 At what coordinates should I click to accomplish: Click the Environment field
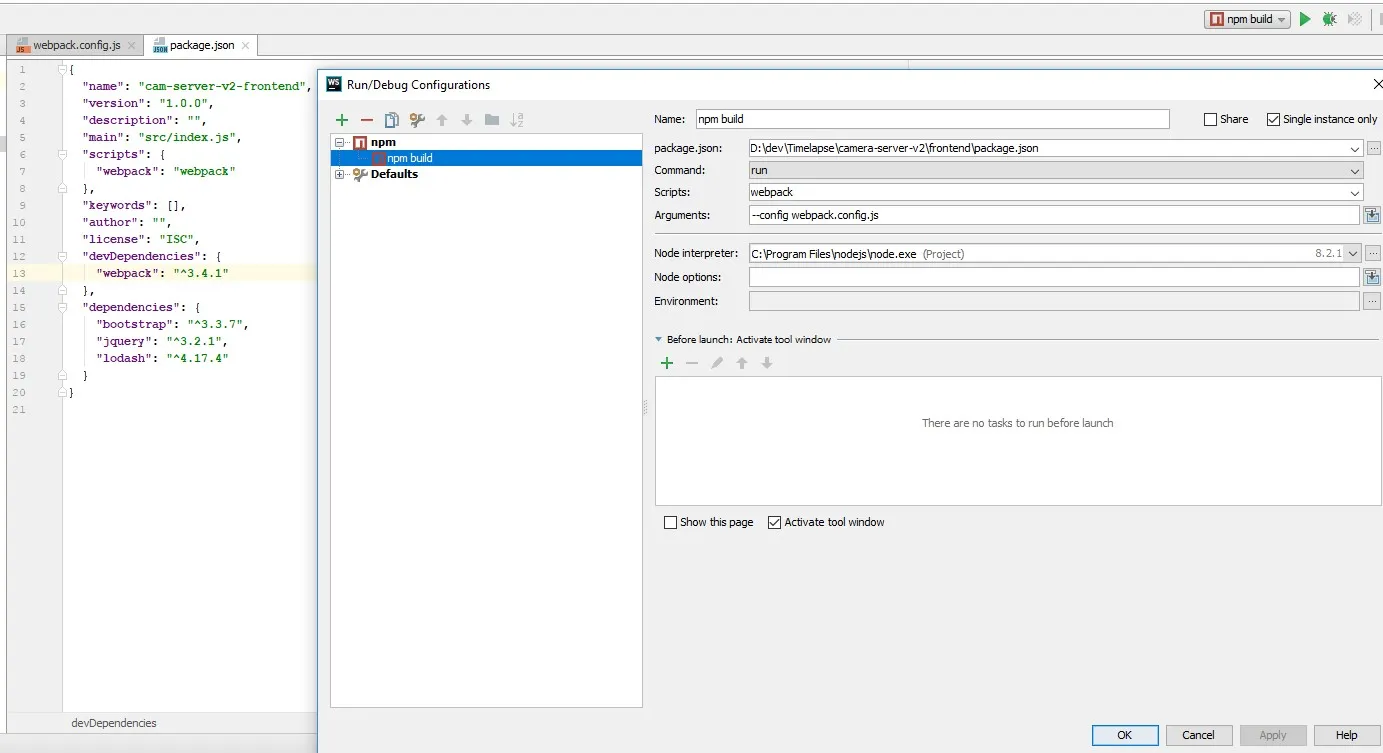click(x=1054, y=301)
